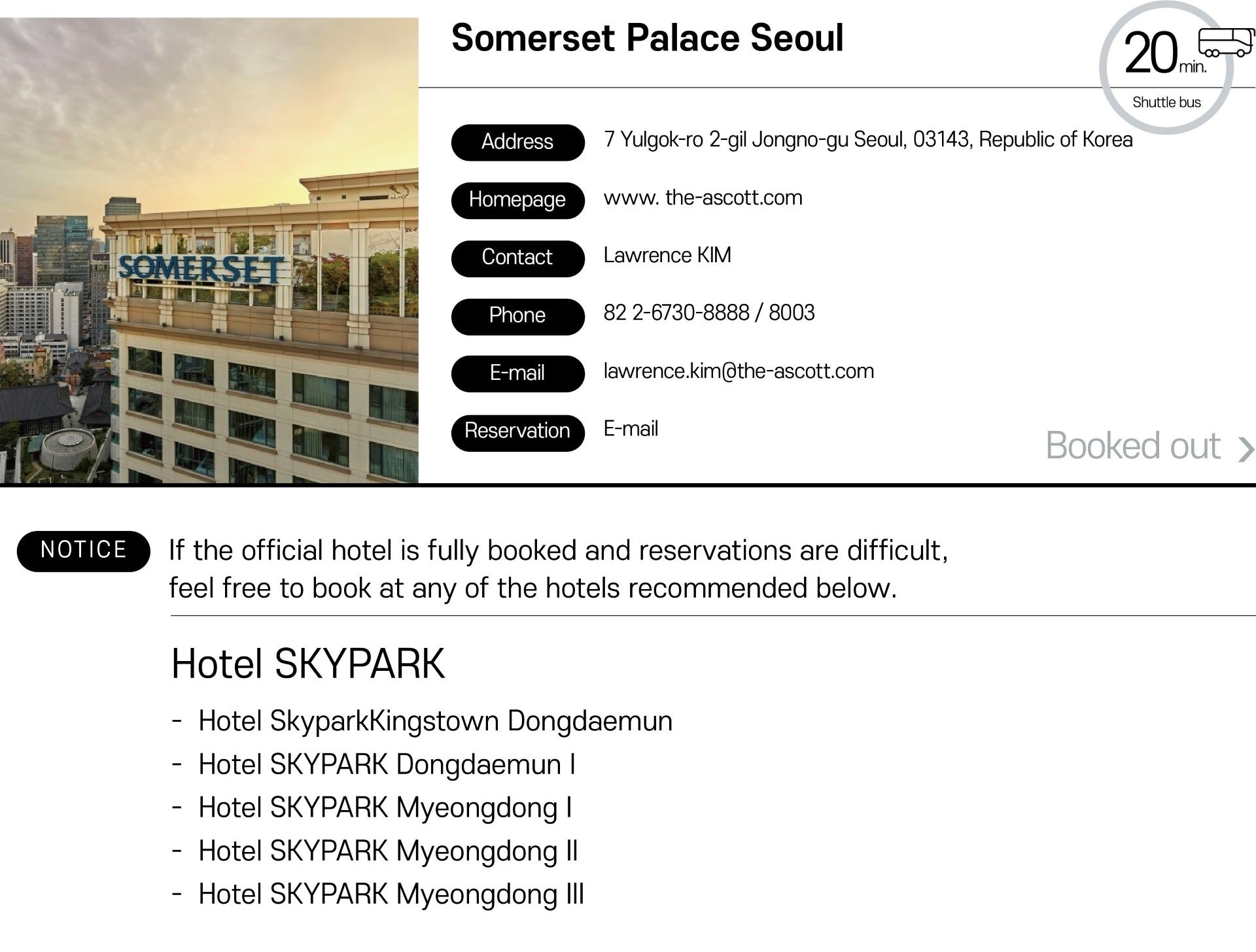1256x952 pixels.
Task: Click the Contact label pill
Action: pyautogui.click(x=517, y=258)
